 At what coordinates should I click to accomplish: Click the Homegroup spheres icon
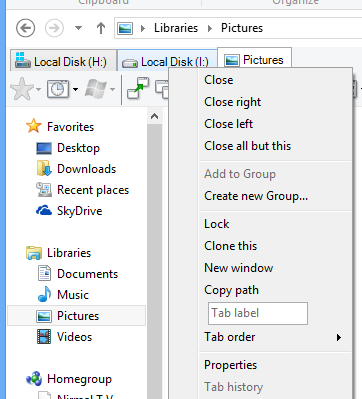(x=34, y=379)
